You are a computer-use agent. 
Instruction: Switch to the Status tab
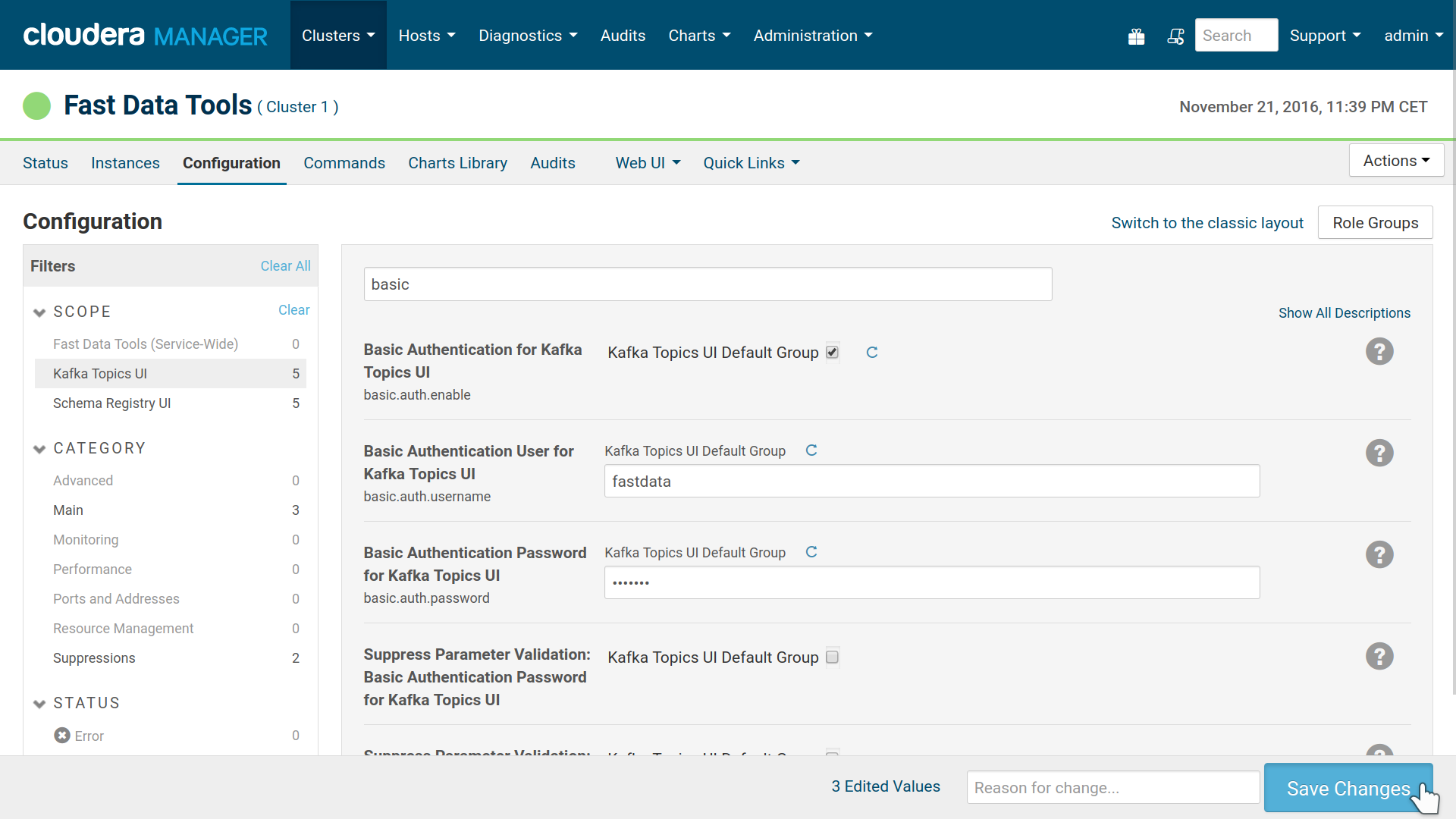click(x=45, y=163)
